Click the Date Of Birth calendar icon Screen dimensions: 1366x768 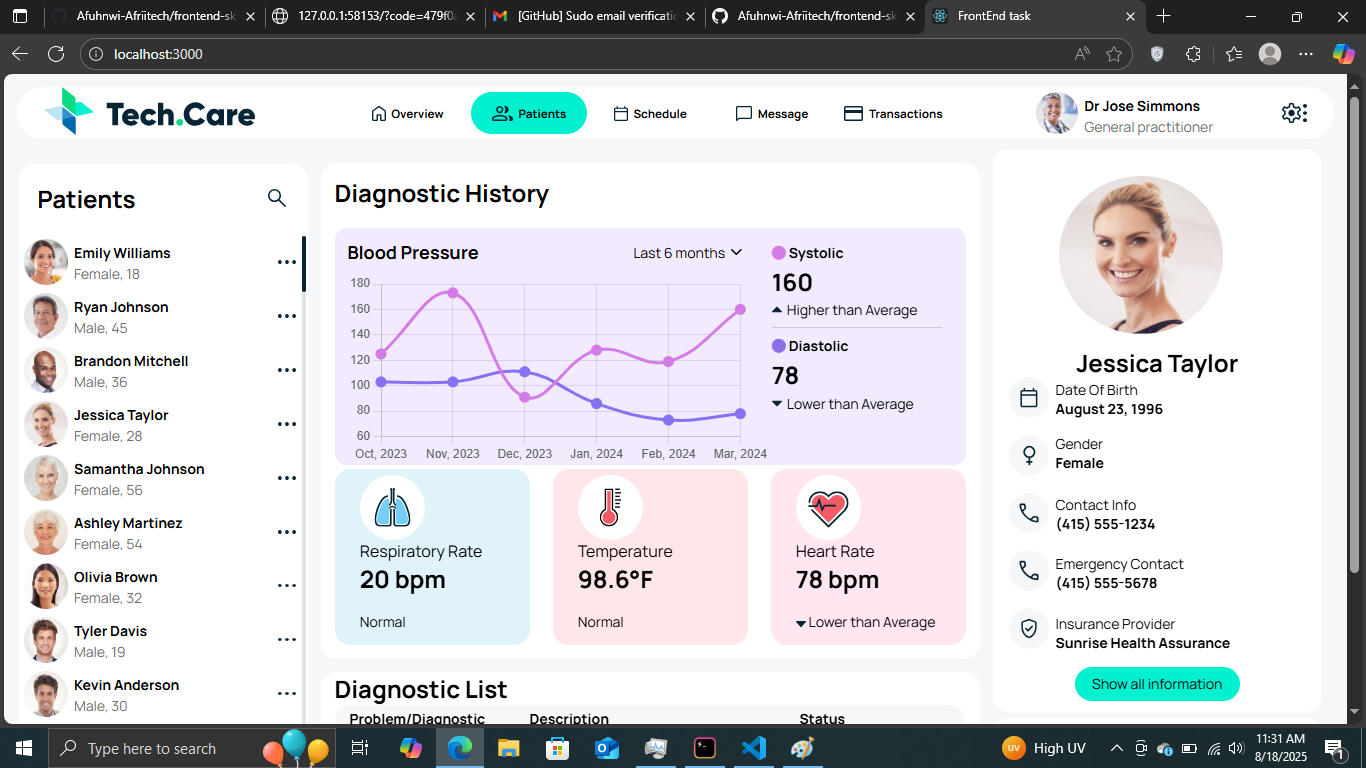[x=1028, y=399]
